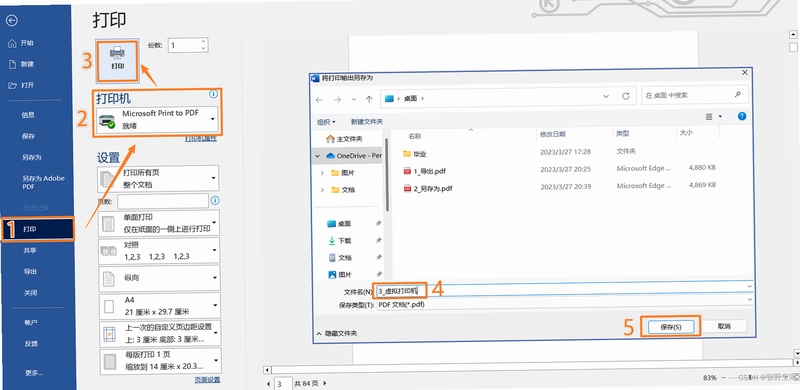The image size is (800, 390).
Task: Click the info icon beside the pages field
Action: pos(215,200)
